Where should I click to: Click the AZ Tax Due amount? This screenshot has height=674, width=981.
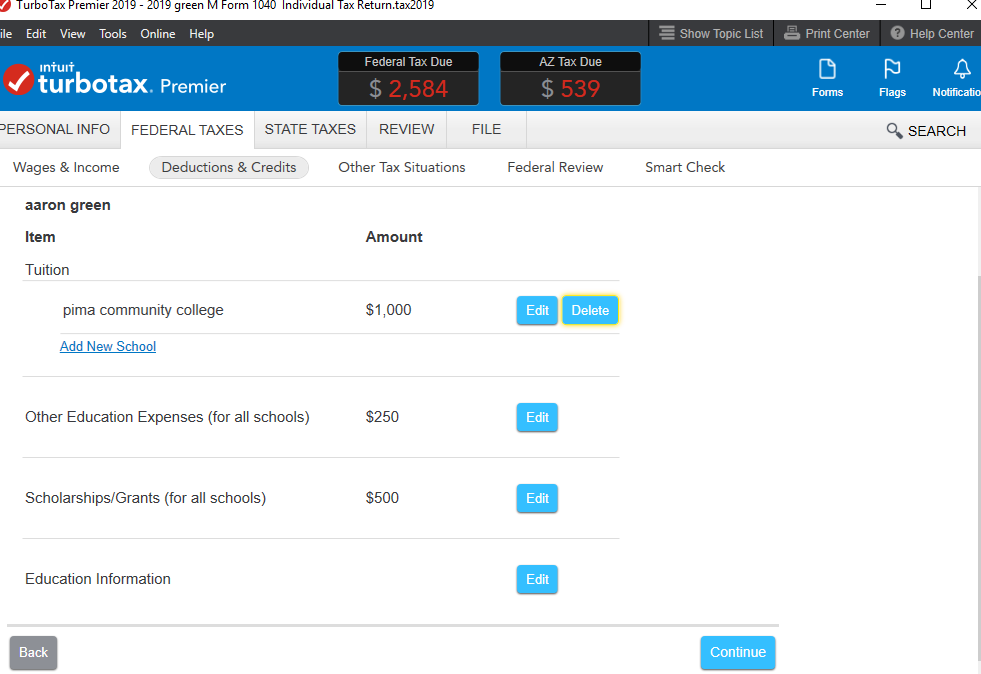point(571,88)
